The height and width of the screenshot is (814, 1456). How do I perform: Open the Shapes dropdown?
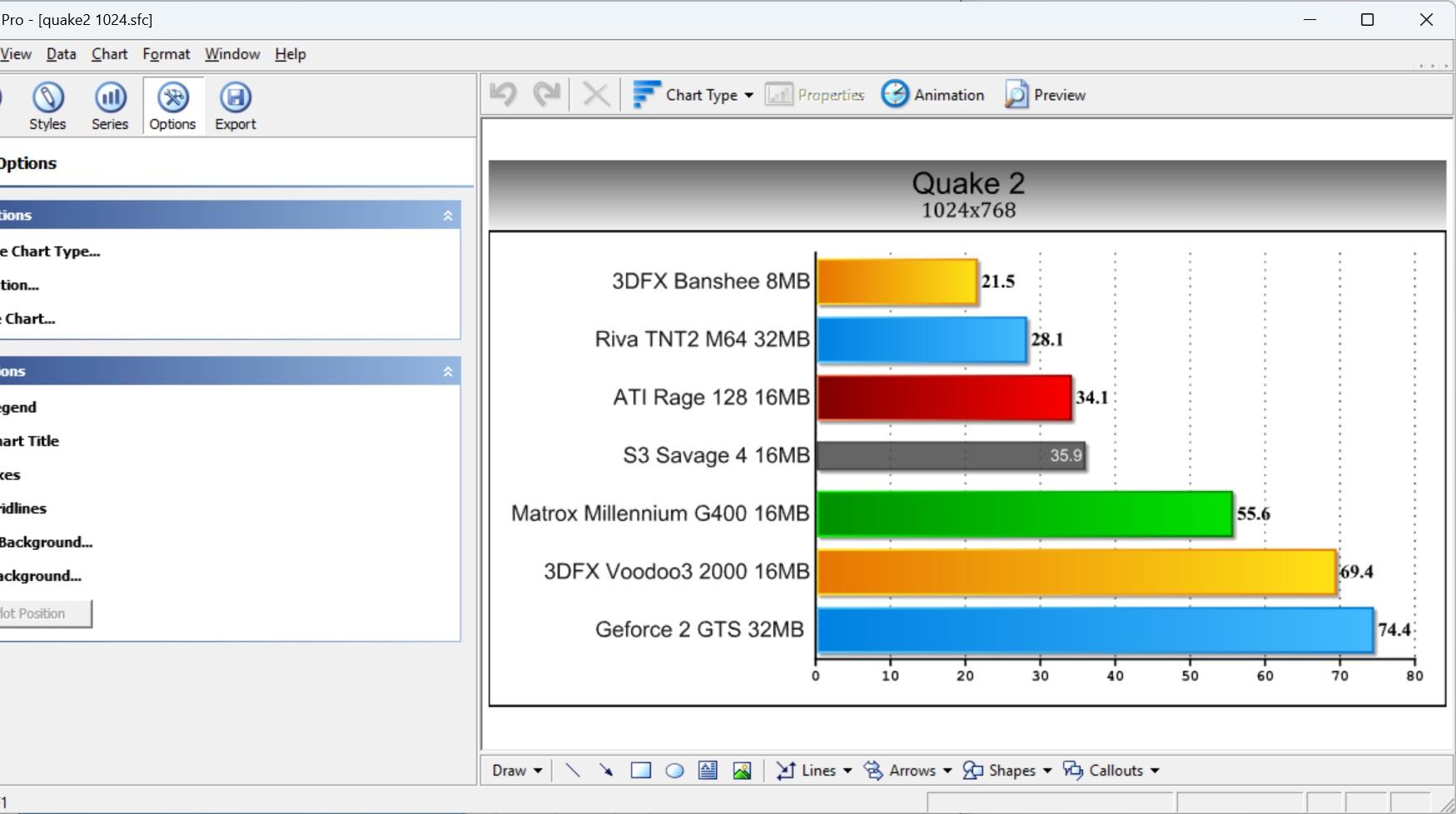coord(1007,771)
